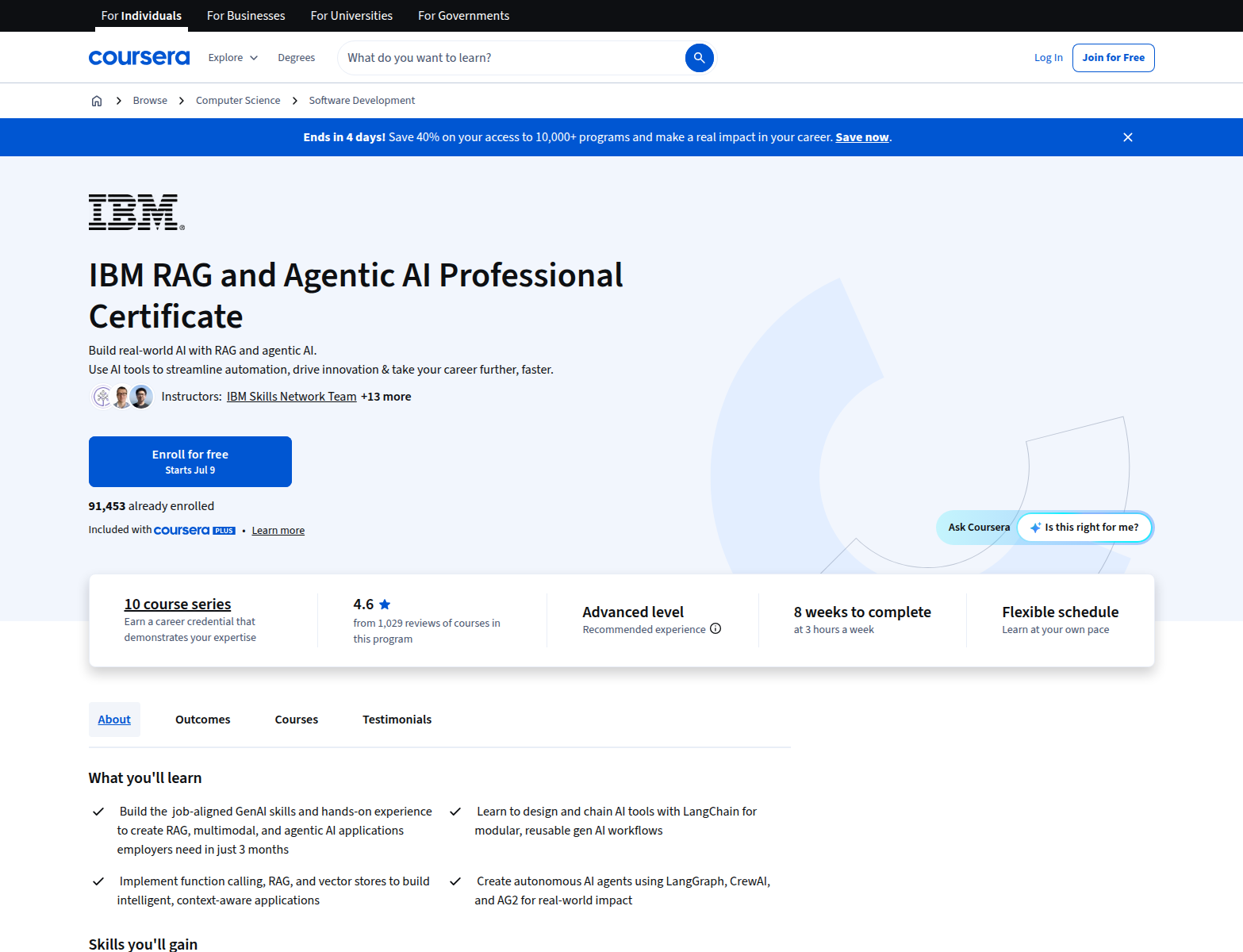Open the 10 course series link
Image resolution: width=1243 pixels, height=952 pixels.
pyautogui.click(x=178, y=605)
